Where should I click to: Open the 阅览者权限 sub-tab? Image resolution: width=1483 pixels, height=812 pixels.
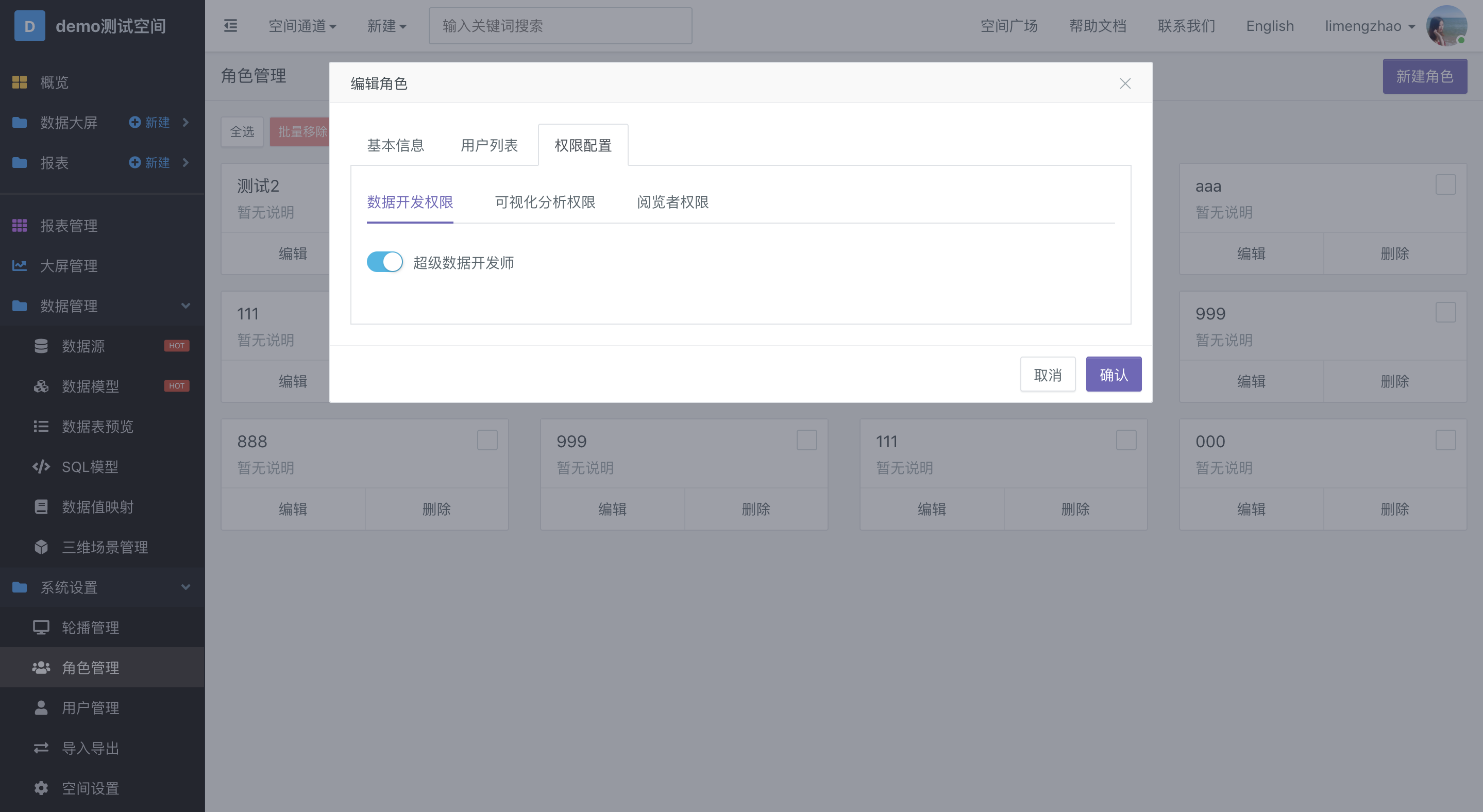(x=672, y=202)
